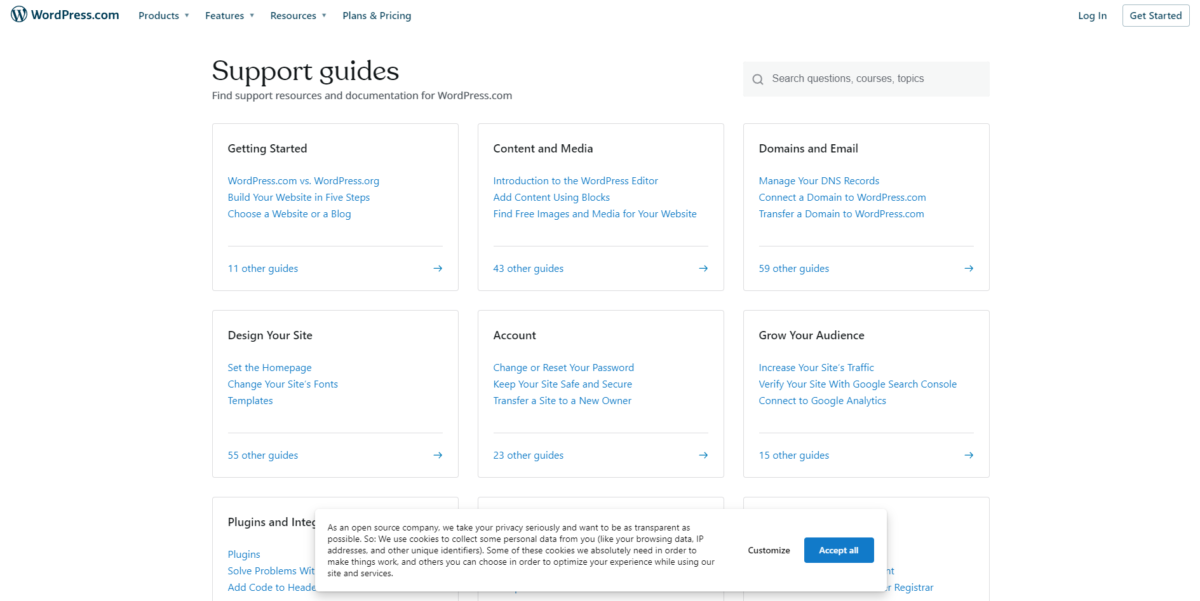The height and width of the screenshot is (601, 1200).
Task: Click the Get Started button
Action: [x=1156, y=16]
